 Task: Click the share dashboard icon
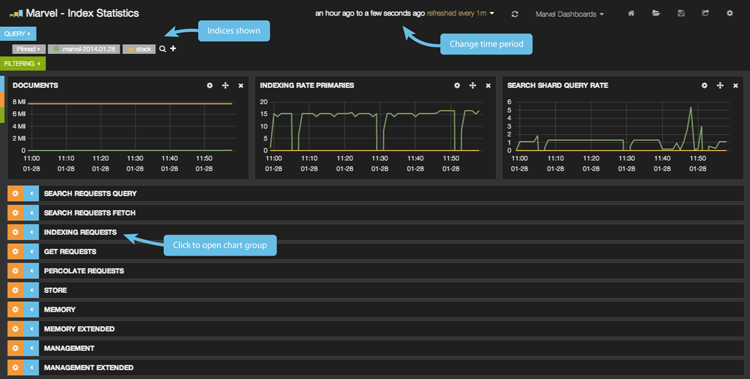(706, 13)
